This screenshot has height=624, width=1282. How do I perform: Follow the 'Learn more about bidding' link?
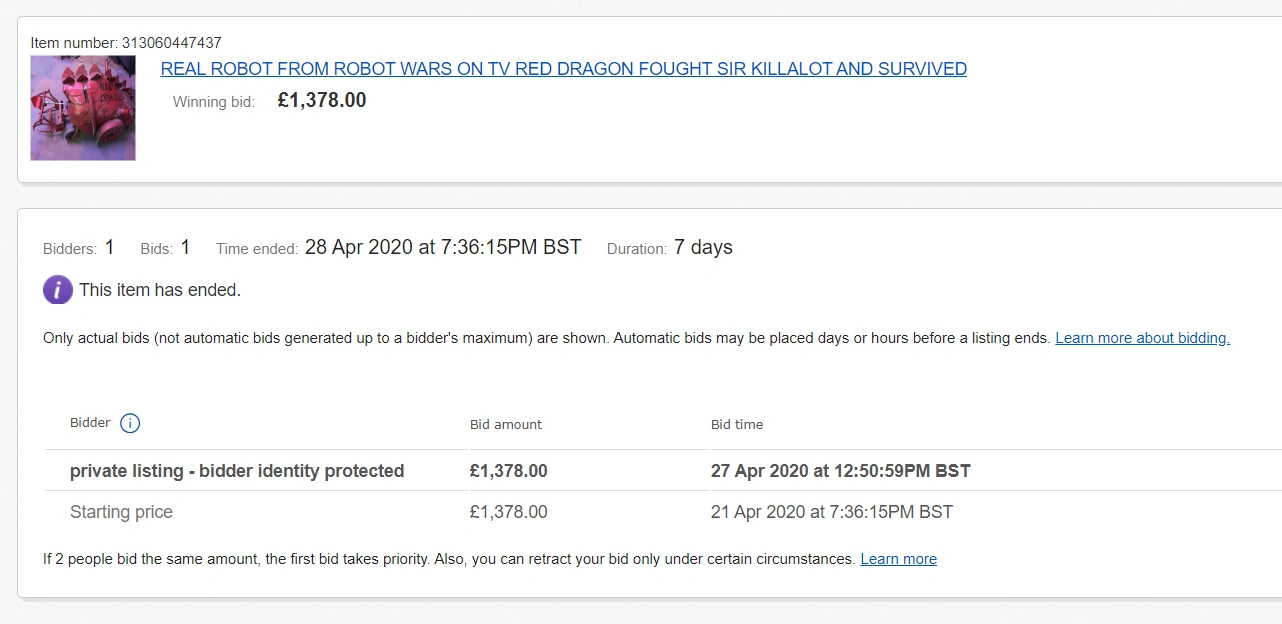point(1142,338)
